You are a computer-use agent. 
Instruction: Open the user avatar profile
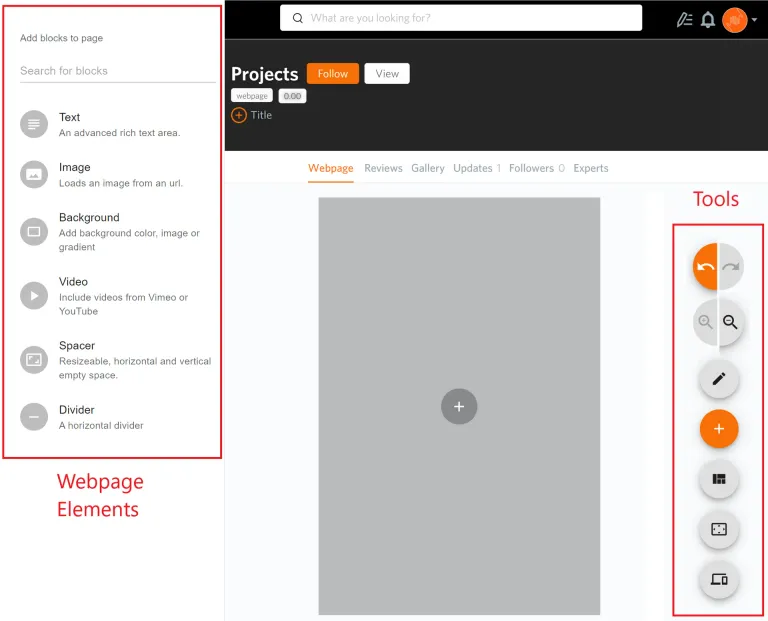(735, 20)
